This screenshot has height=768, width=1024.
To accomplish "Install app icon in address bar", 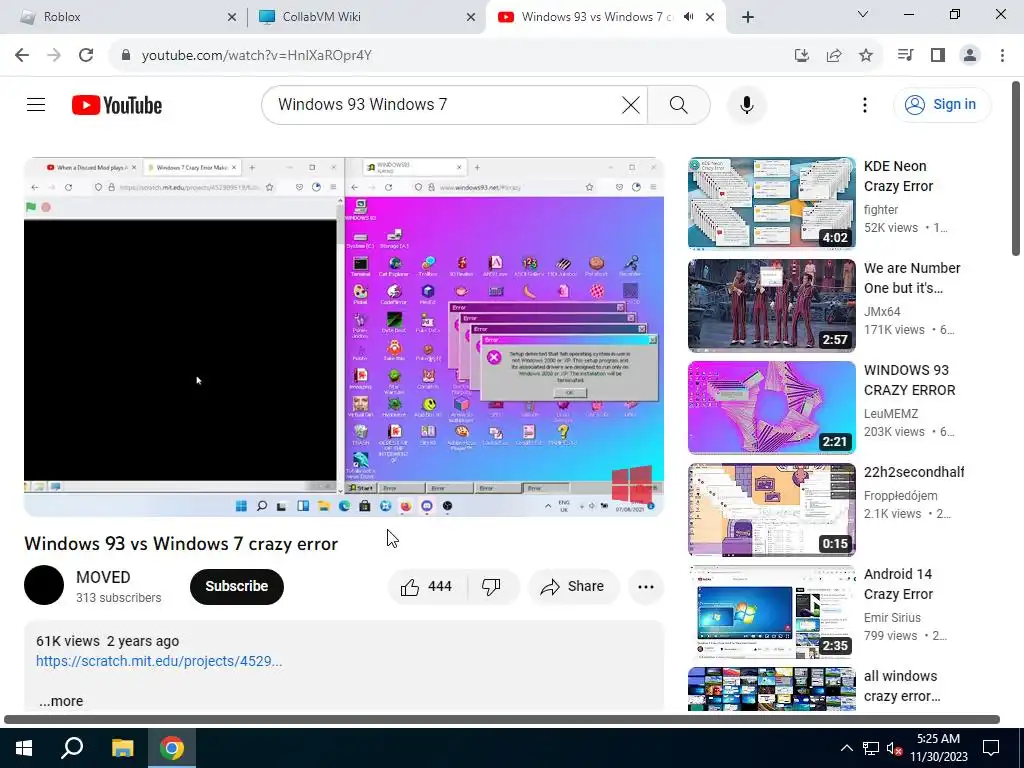I will pyautogui.click(x=802, y=56).
